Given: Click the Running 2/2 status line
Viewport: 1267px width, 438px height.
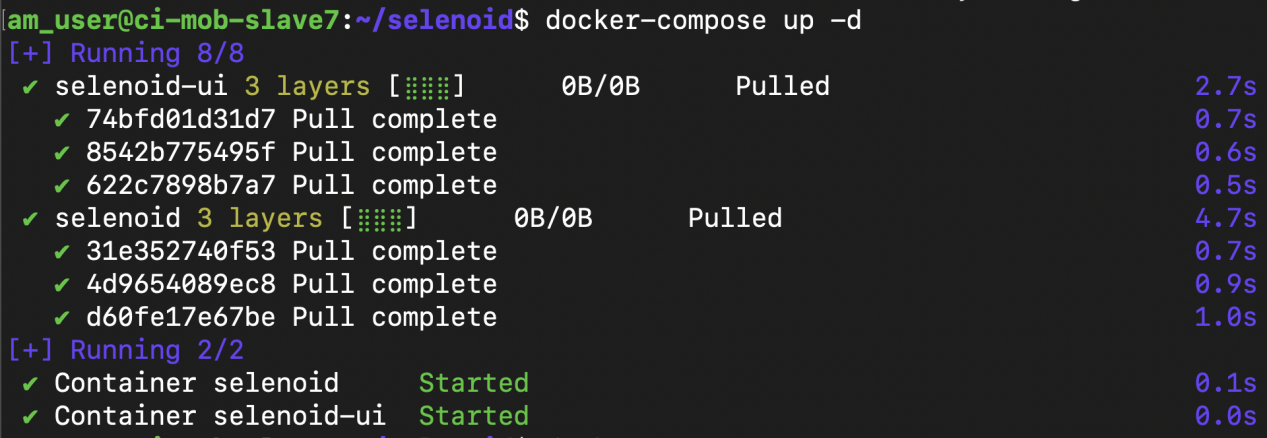Looking at the screenshot, I should [126, 351].
